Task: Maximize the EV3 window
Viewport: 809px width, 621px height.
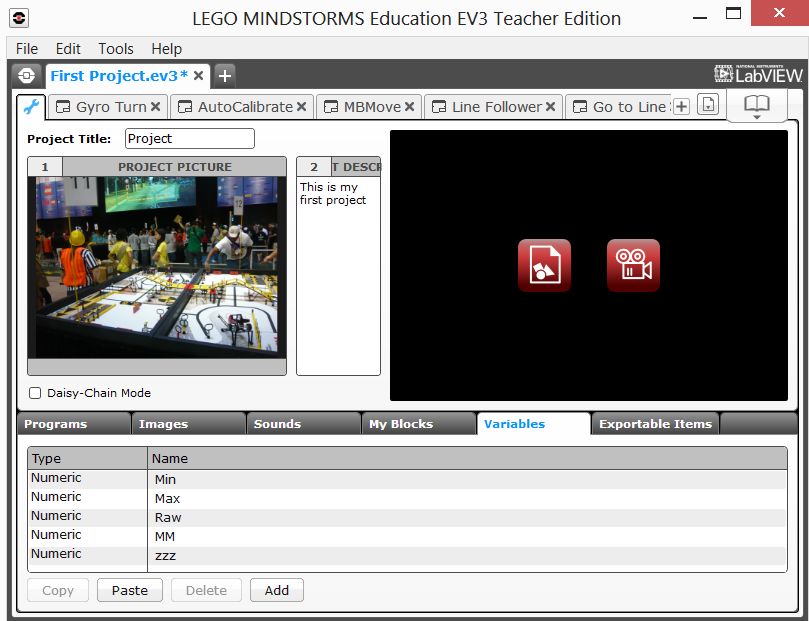Action: pyautogui.click(x=733, y=13)
